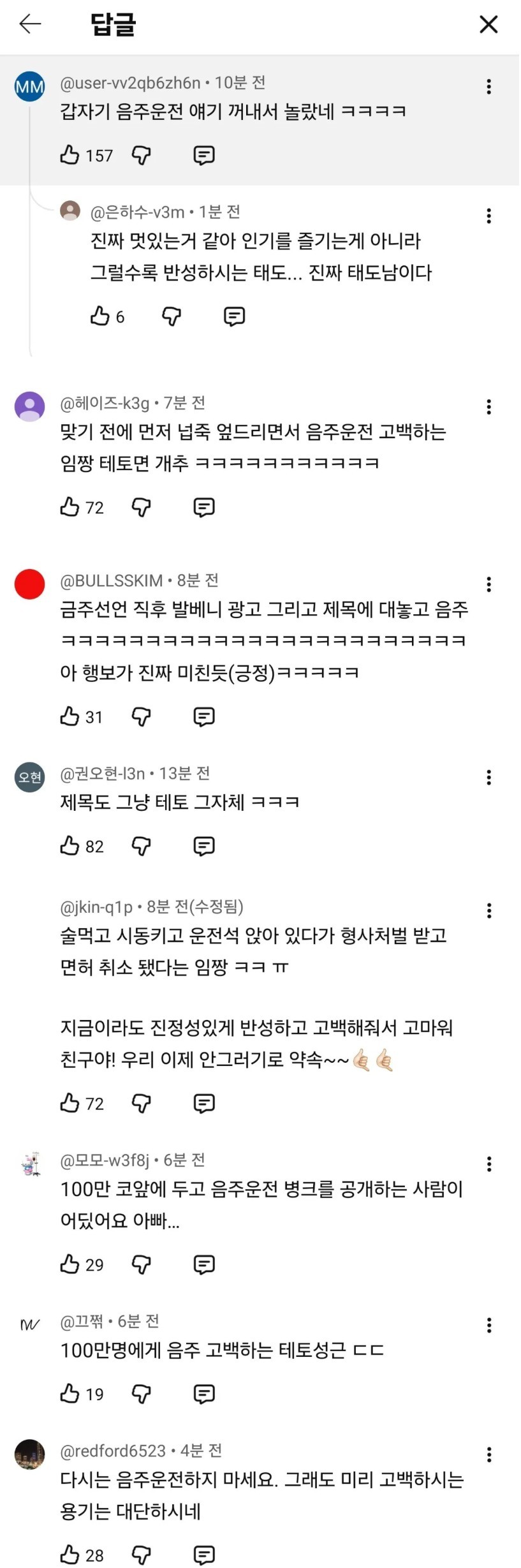Dislike the @끄쩍 comment
Viewport: 521px width, 1568px height.
141,1394
